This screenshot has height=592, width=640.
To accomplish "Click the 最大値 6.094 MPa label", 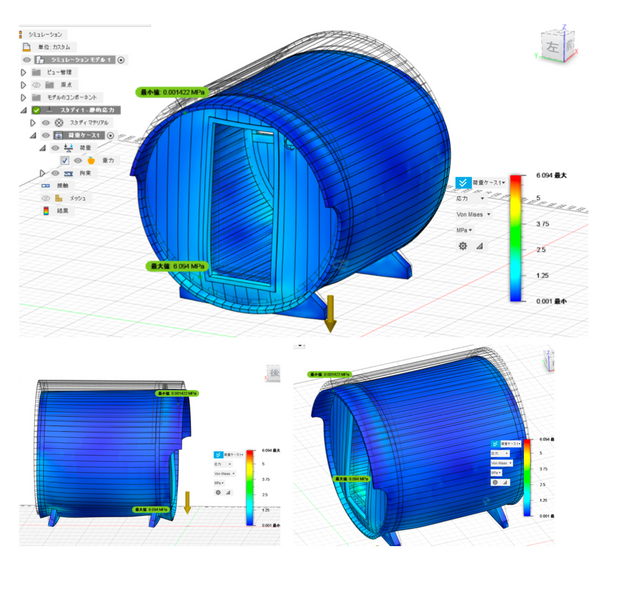I will click(x=177, y=267).
